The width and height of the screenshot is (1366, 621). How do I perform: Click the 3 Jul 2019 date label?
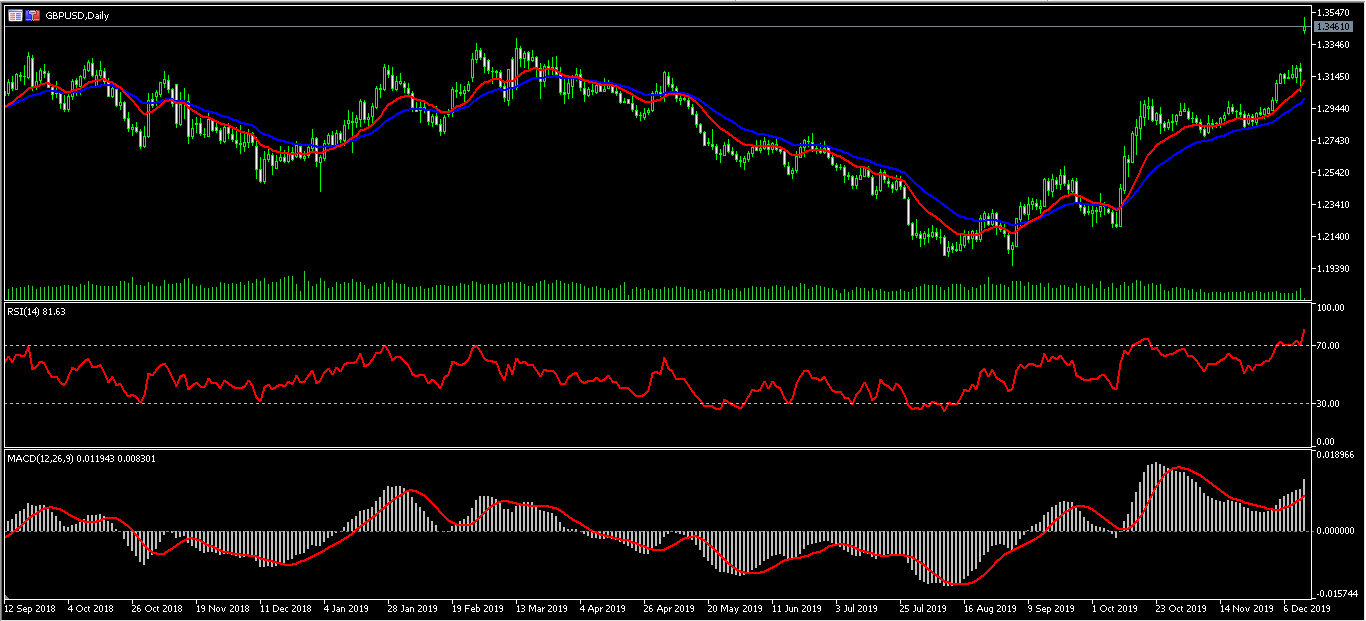click(x=859, y=608)
